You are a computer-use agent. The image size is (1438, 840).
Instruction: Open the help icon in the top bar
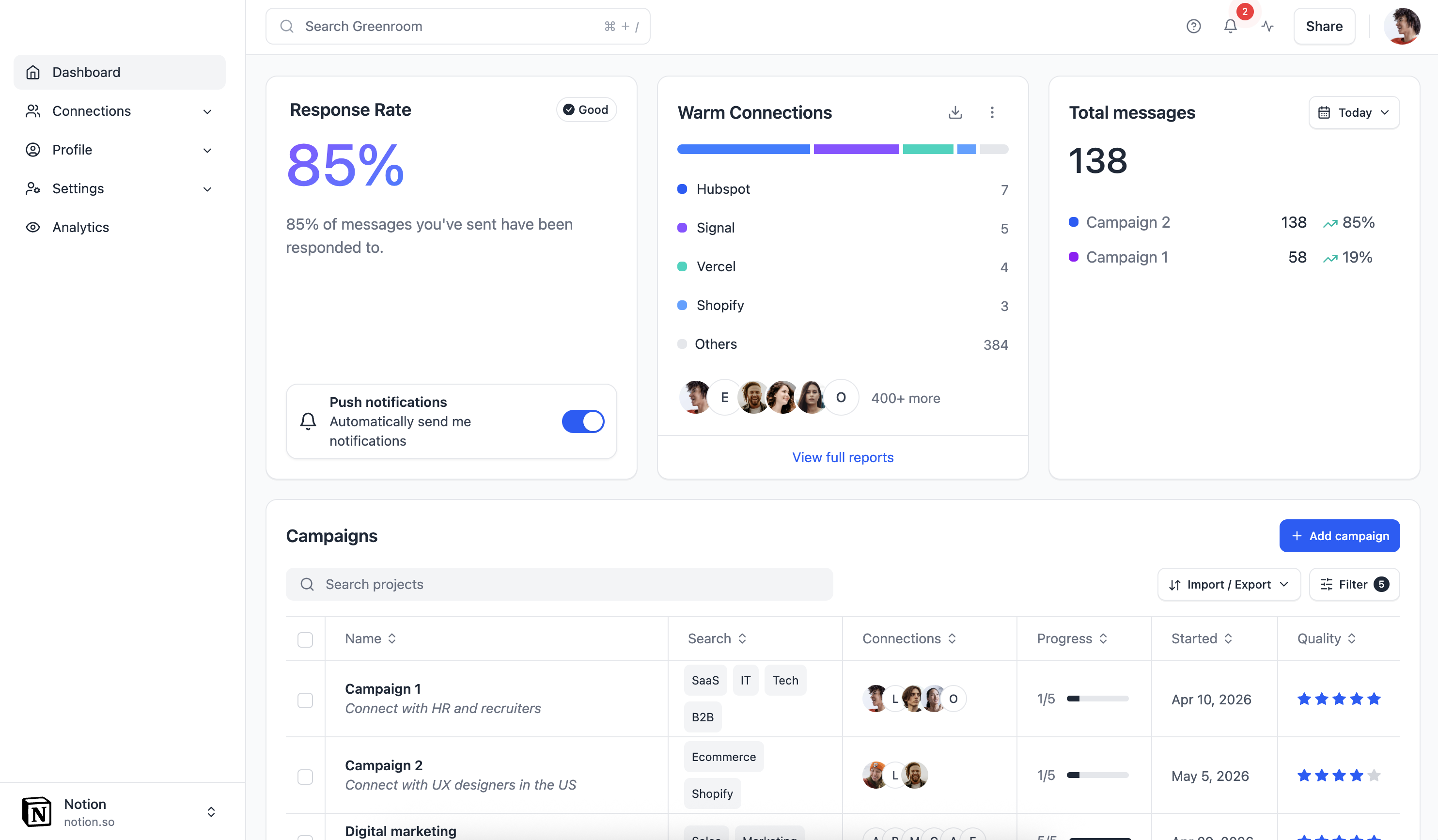coord(1194,26)
